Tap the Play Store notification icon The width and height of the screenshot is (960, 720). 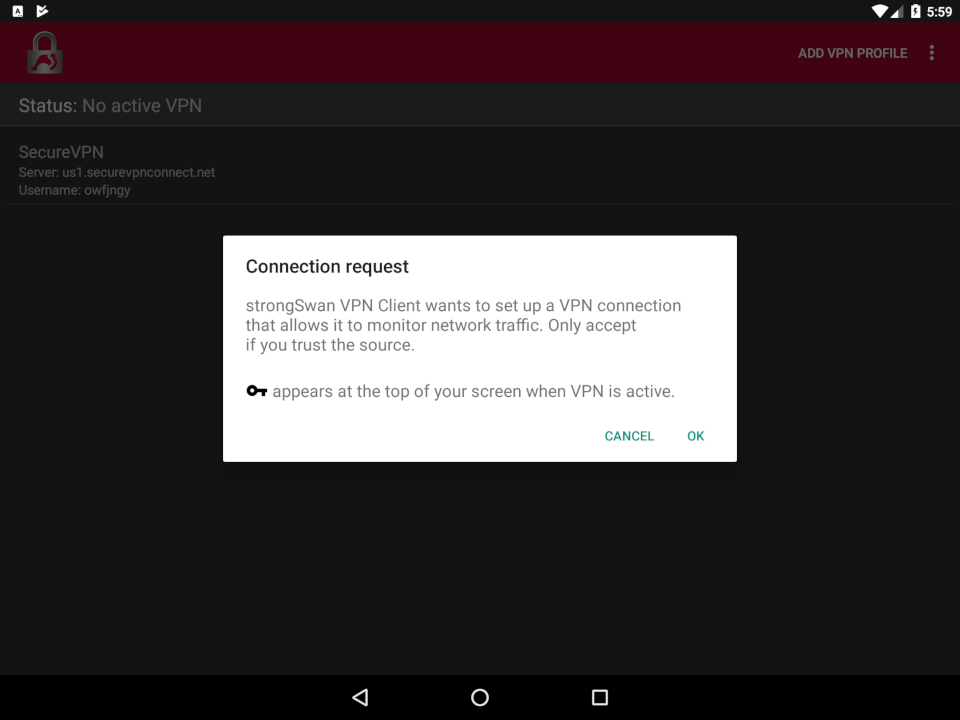[x=42, y=11]
